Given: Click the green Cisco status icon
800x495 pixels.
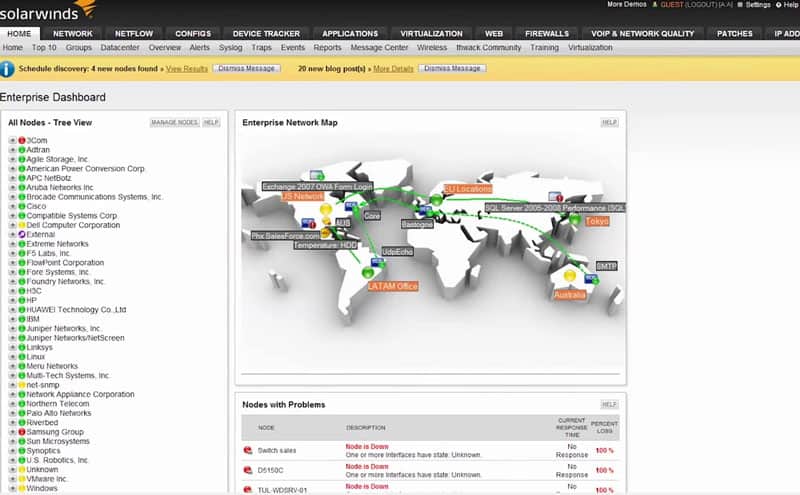Looking at the screenshot, I should tap(22, 206).
